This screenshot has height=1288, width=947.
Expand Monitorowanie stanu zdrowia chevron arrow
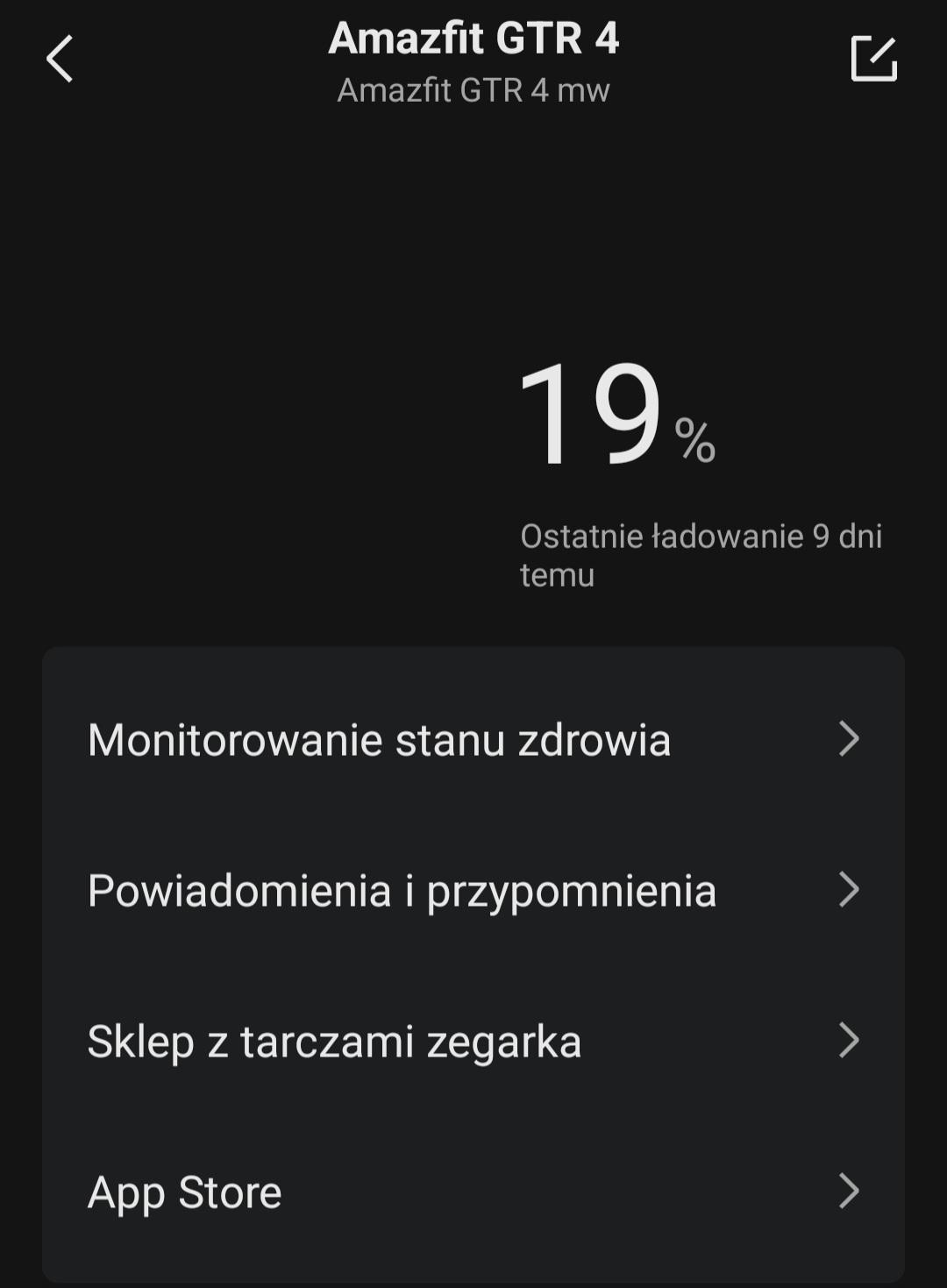pos(848,739)
